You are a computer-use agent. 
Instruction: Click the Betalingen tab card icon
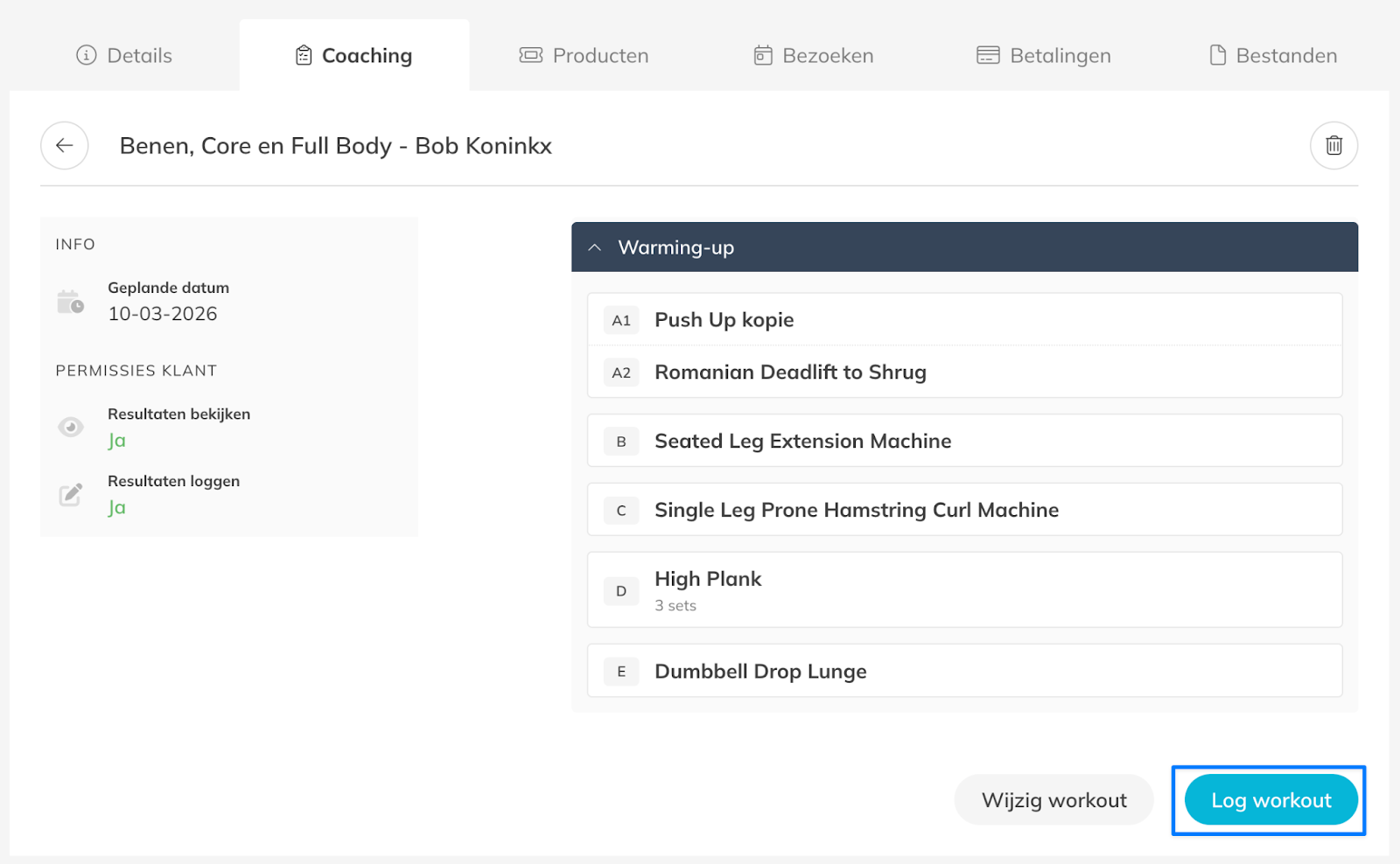[x=988, y=56]
